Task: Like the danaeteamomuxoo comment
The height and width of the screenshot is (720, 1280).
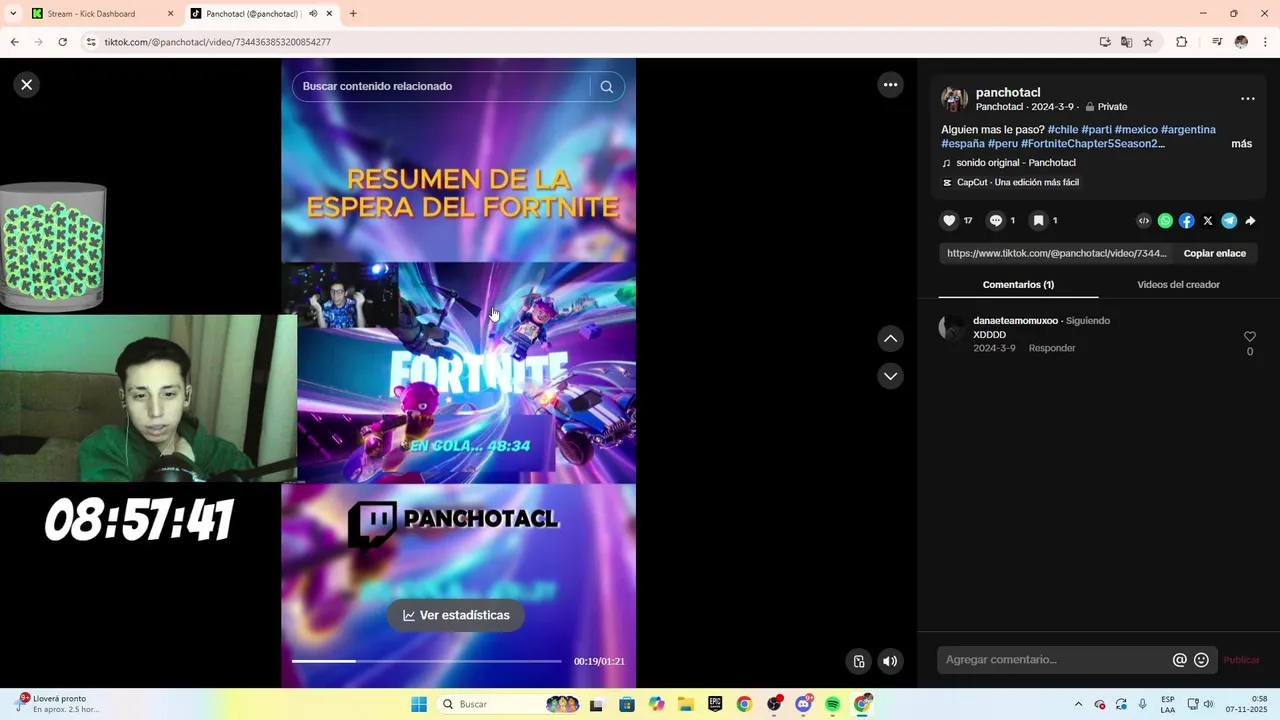Action: (1249, 337)
